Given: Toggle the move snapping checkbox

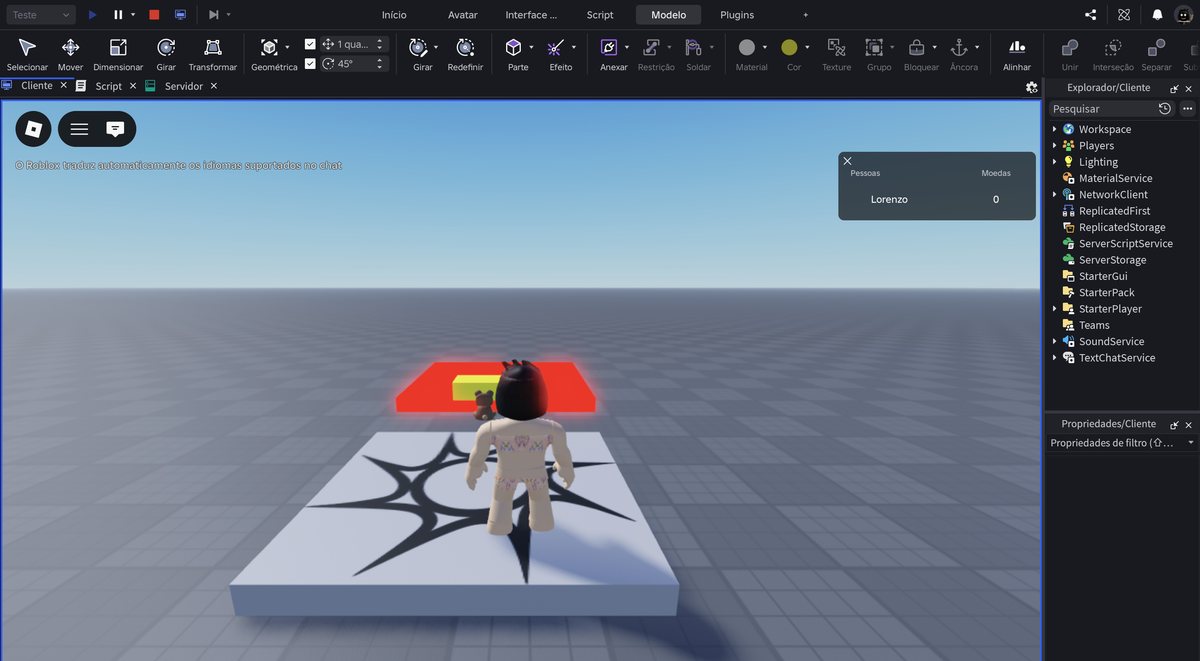Looking at the screenshot, I should (x=310, y=44).
